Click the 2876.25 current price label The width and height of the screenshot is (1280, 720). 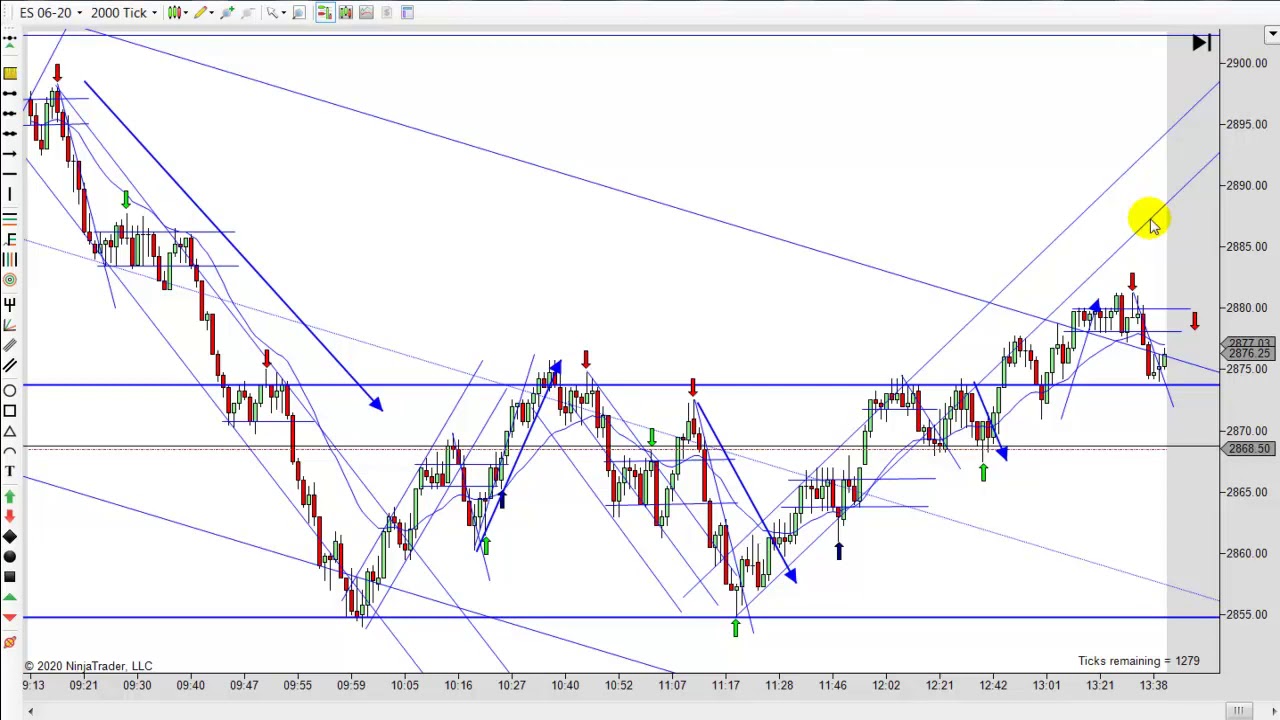click(x=1248, y=354)
